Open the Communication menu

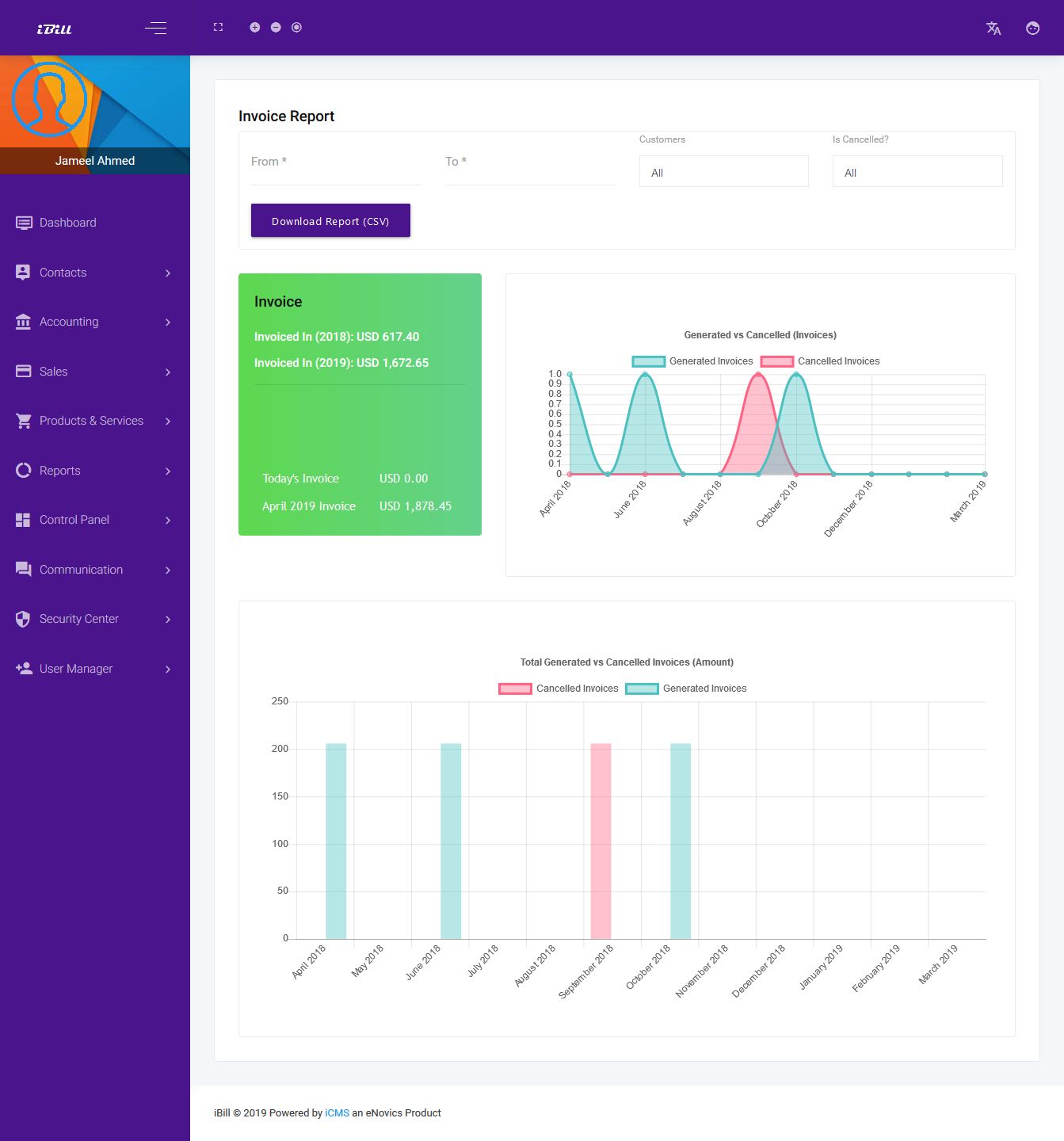81,570
